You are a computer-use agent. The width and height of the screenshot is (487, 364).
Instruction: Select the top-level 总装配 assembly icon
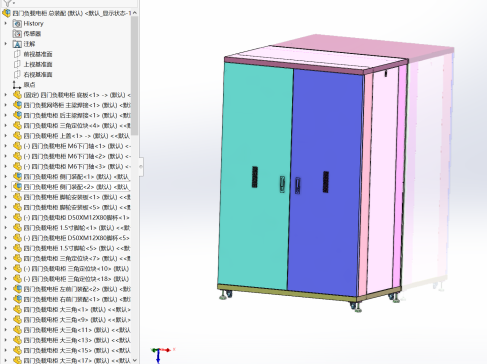(6, 13)
